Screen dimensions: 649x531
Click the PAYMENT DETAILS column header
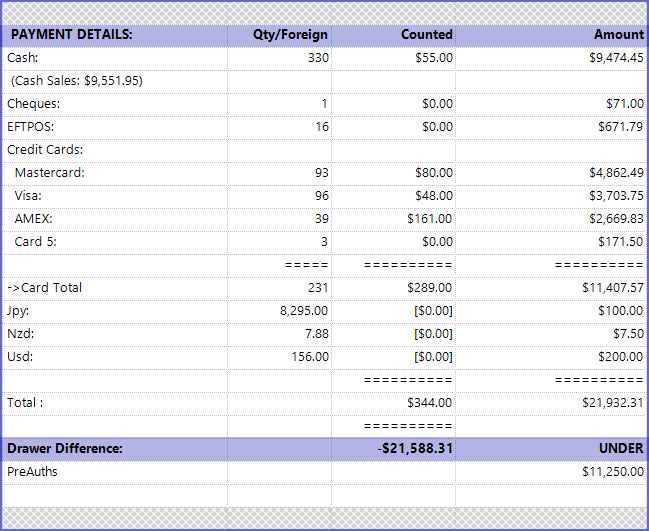[x=71, y=34]
